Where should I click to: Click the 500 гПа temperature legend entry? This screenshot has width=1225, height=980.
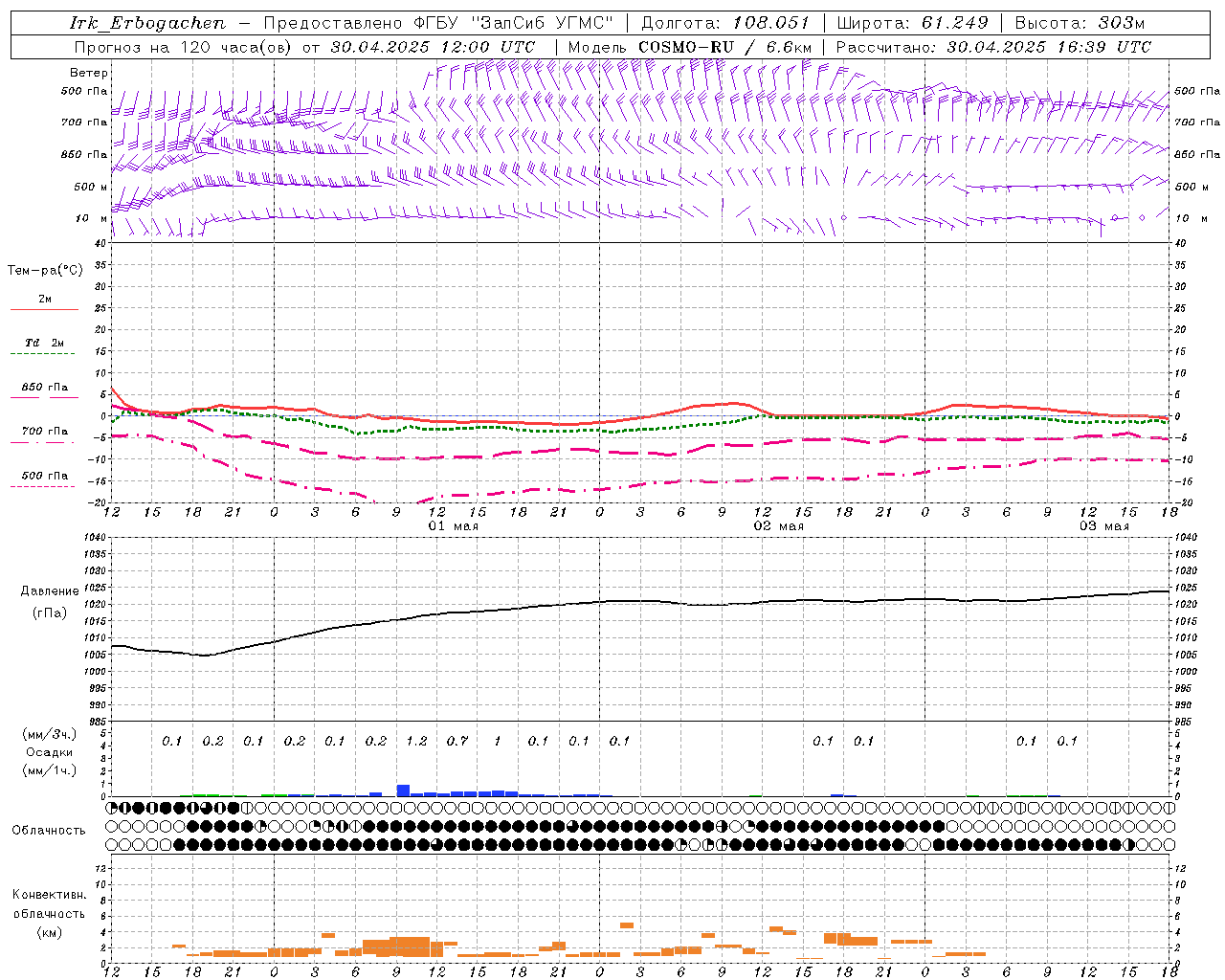click(x=44, y=475)
